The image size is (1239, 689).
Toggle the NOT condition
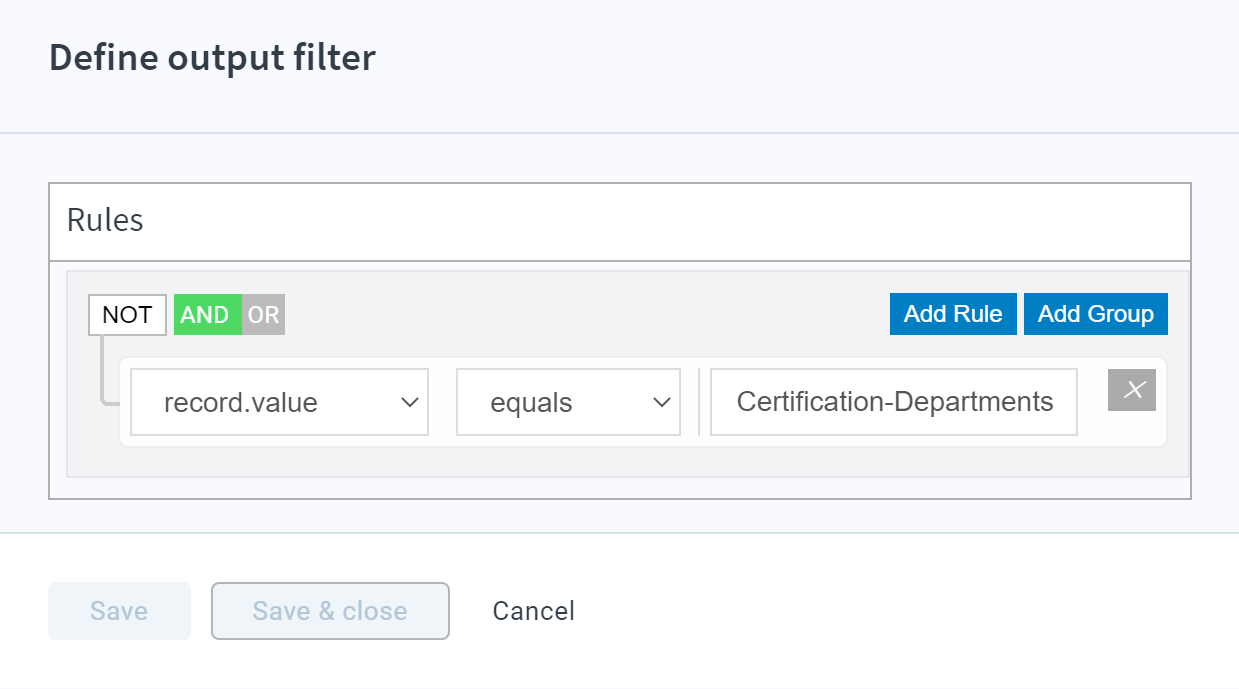coord(127,315)
